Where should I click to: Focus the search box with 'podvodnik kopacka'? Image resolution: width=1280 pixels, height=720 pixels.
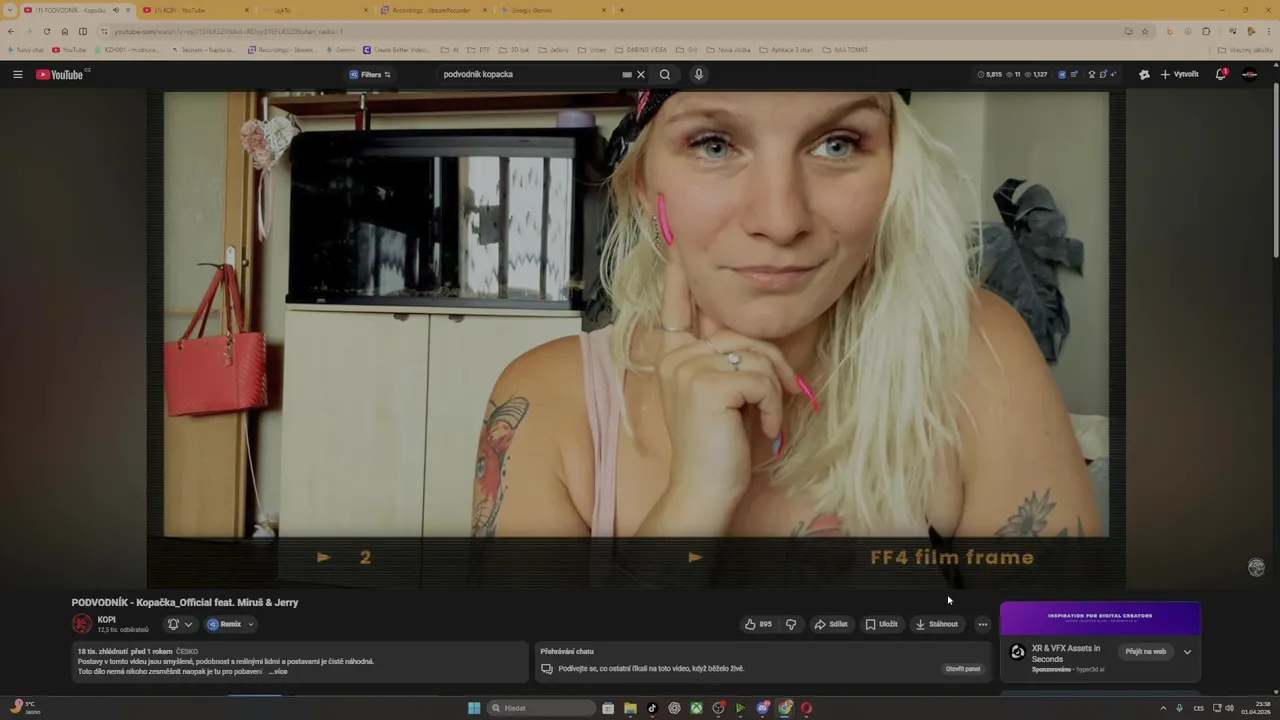pyautogui.click(x=530, y=74)
